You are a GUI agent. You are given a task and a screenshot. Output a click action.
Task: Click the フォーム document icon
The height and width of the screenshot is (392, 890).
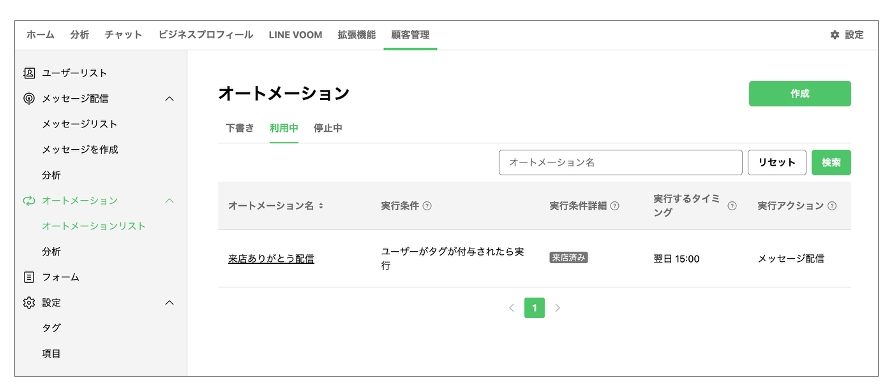point(28,277)
